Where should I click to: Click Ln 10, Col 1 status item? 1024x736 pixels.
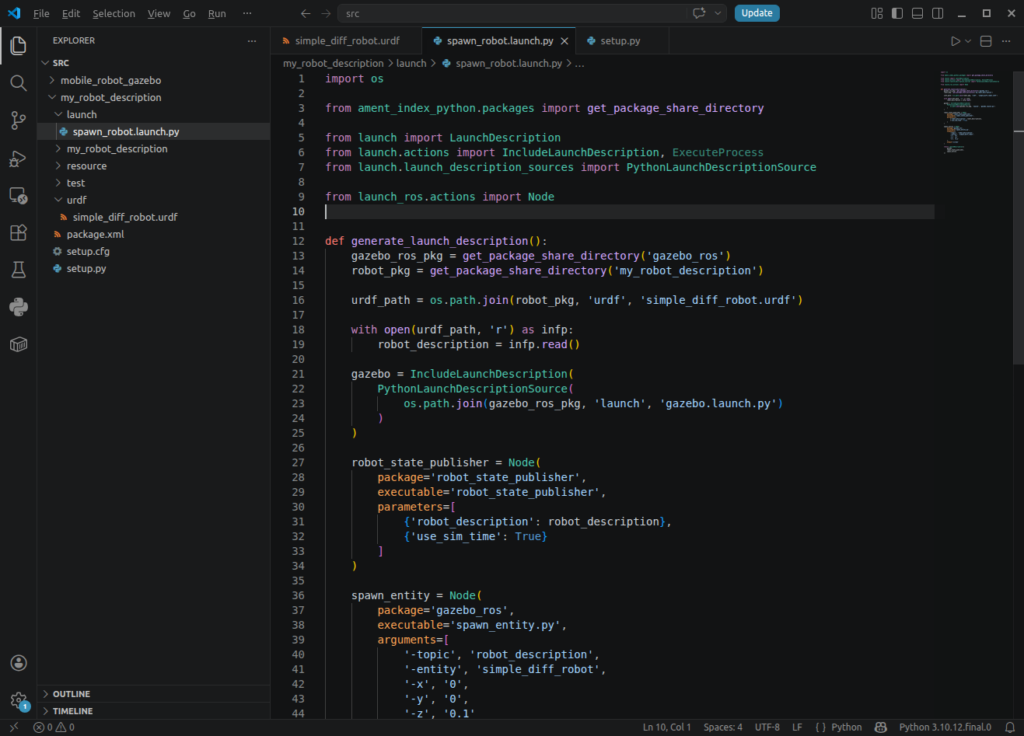click(666, 727)
